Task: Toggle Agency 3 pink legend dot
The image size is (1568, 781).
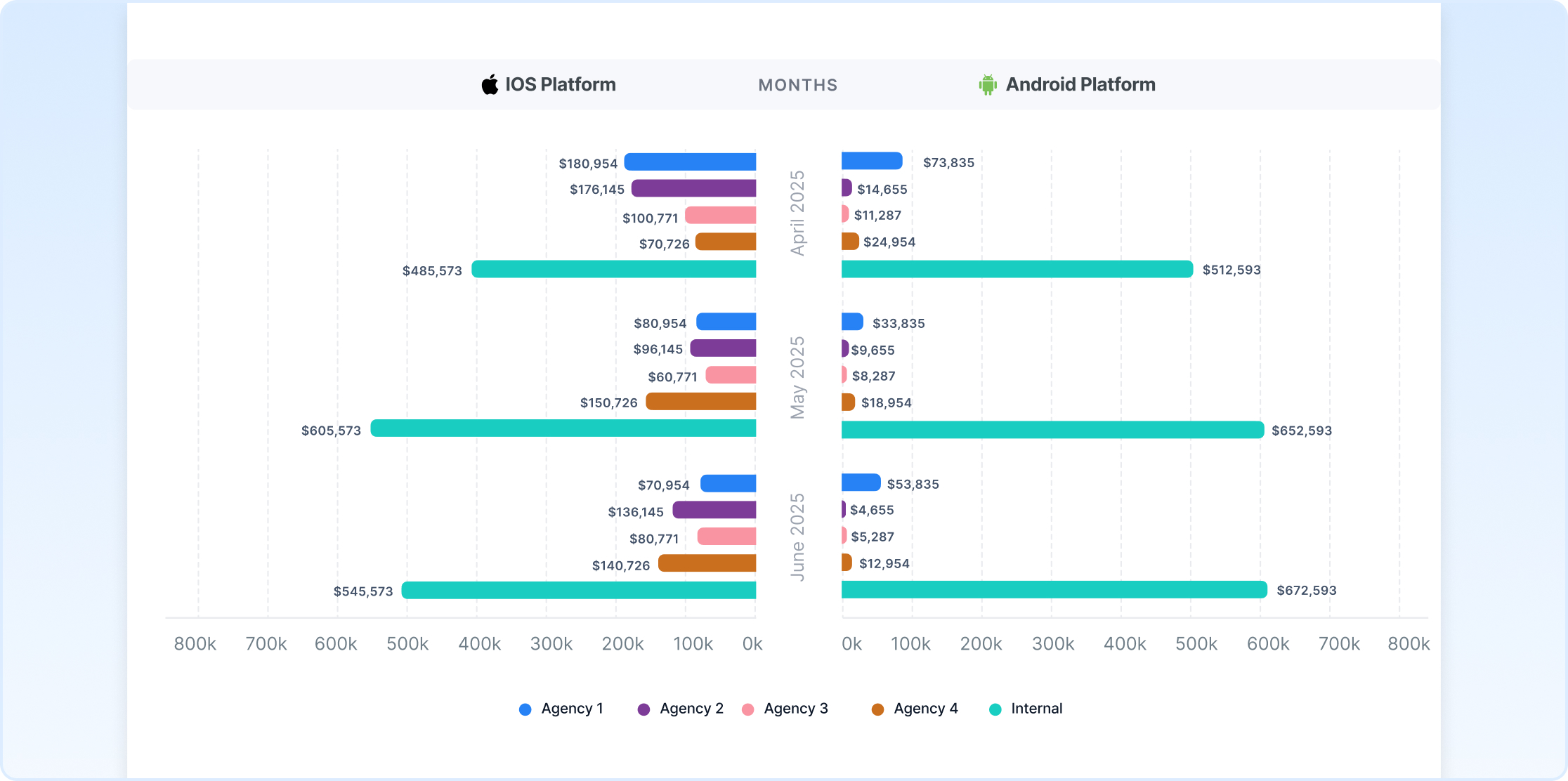Action: coord(747,709)
